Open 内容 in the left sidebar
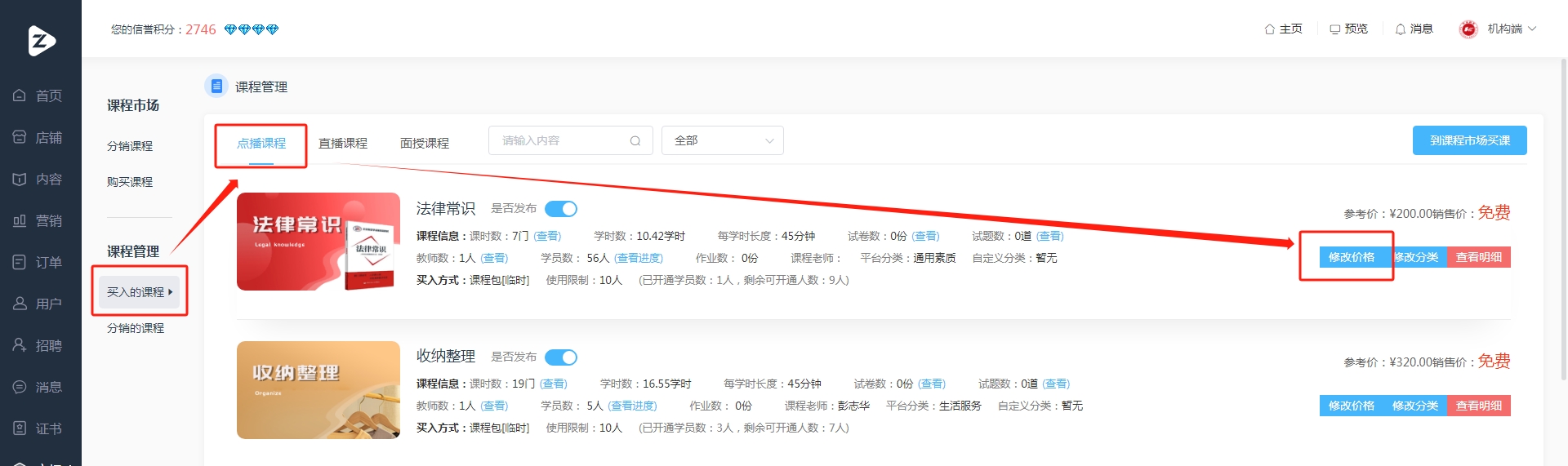This screenshot has height=466, width=1568. click(x=38, y=179)
